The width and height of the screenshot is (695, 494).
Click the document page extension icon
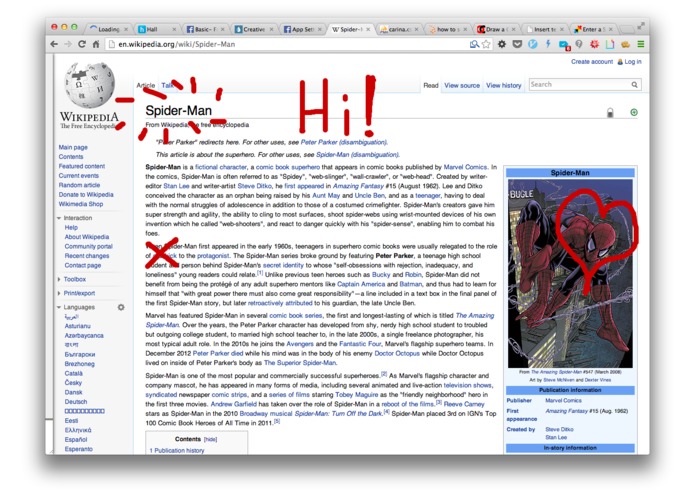tap(610, 44)
